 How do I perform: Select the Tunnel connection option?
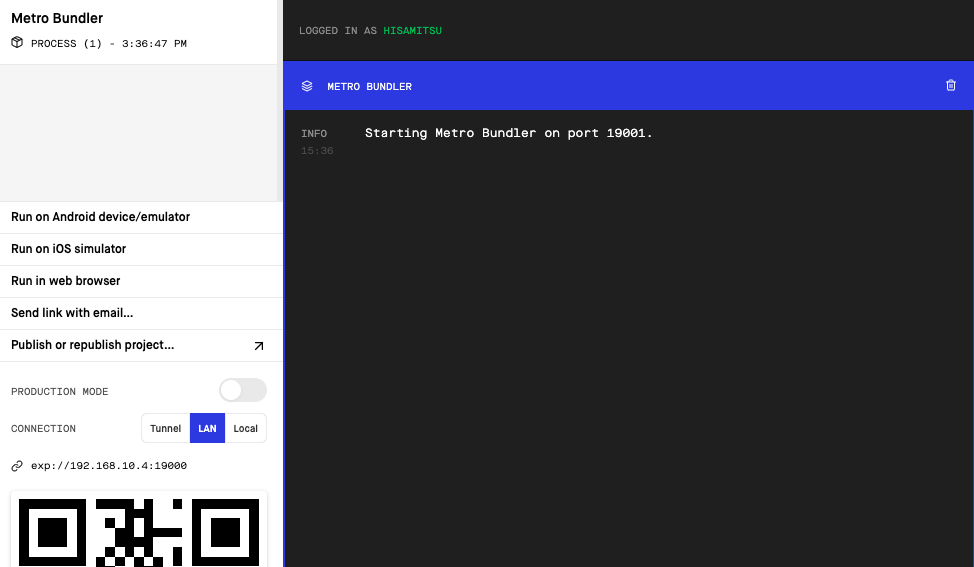[166, 428]
